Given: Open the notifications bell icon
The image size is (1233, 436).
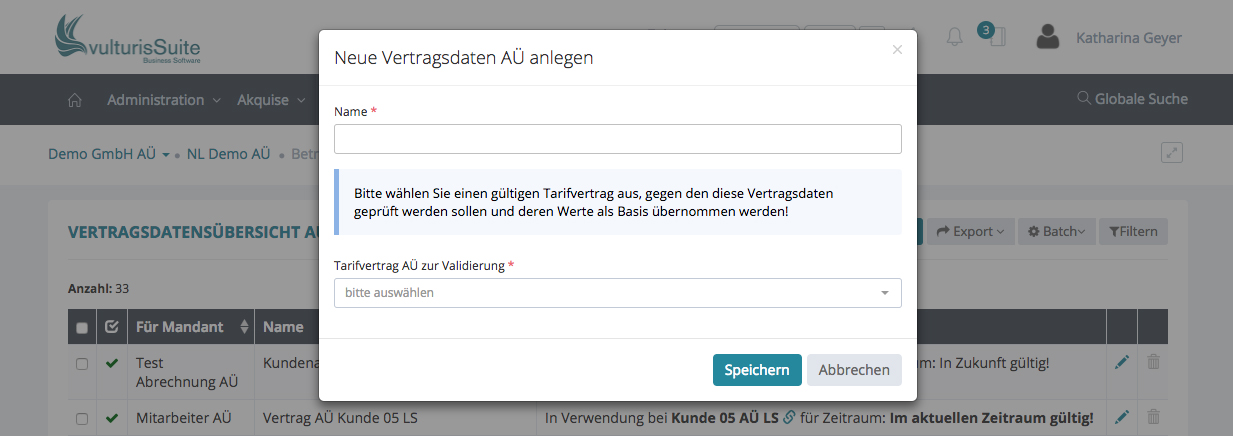Looking at the screenshot, I should pyautogui.click(x=954, y=38).
